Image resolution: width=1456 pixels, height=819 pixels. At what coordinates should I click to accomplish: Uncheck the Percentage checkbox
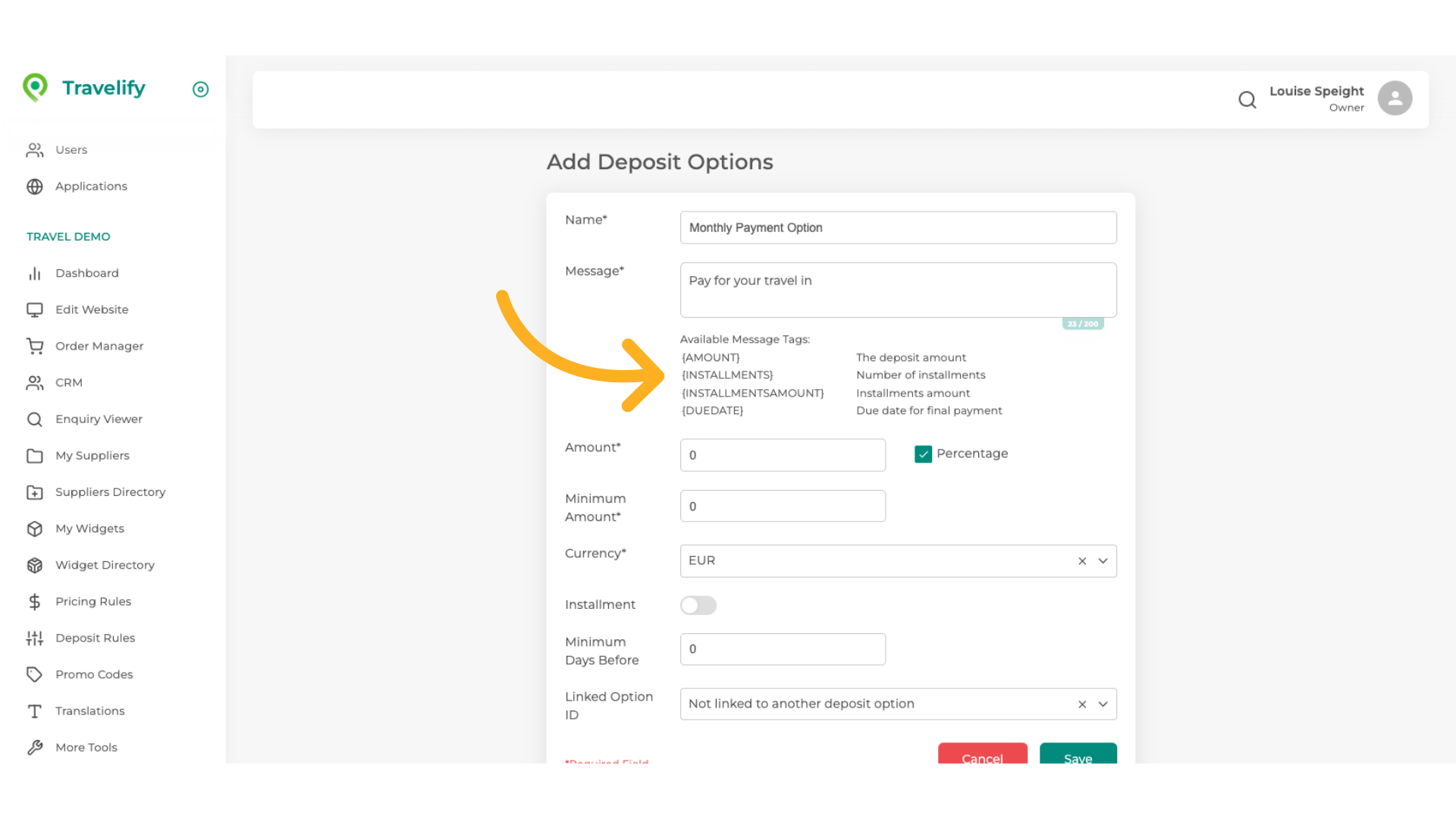(x=923, y=454)
